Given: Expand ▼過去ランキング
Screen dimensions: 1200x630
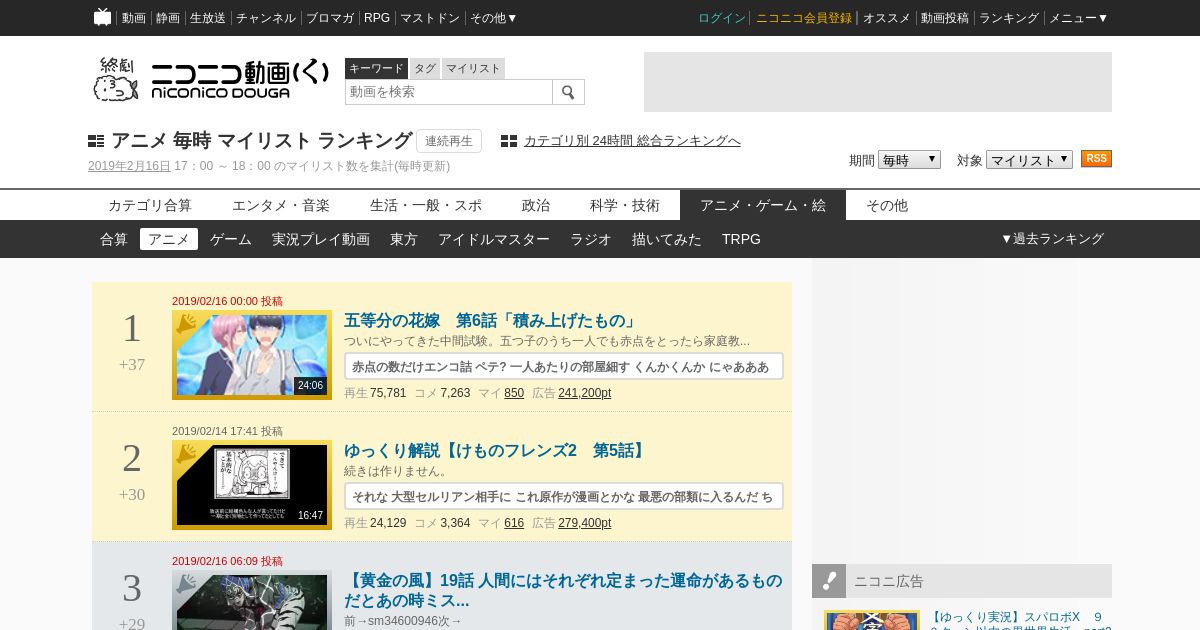Looking at the screenshot, I should pyautogui.click(x=1052, y=239).
